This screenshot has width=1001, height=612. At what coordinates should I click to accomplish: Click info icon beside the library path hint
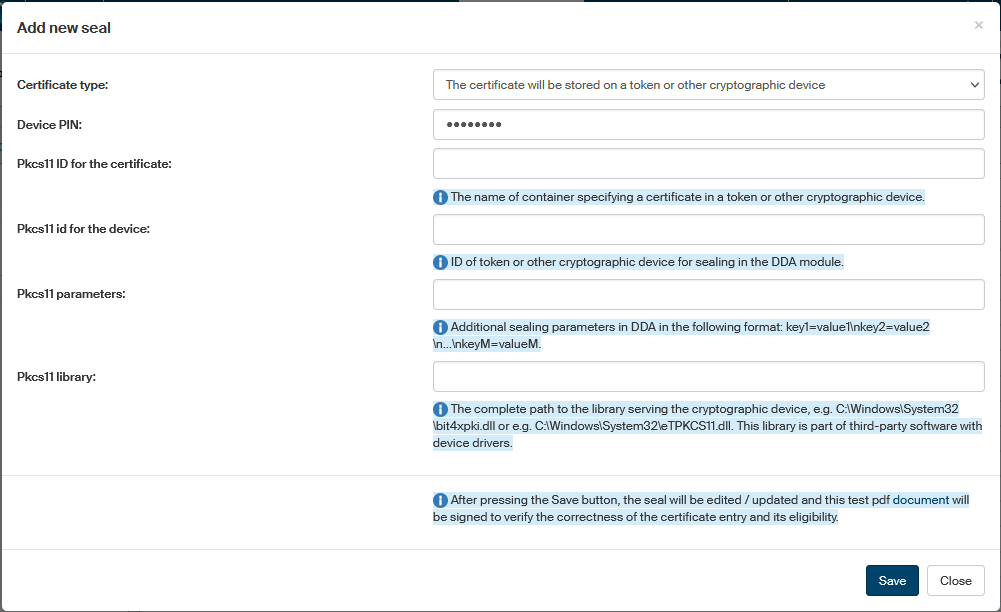440,409
